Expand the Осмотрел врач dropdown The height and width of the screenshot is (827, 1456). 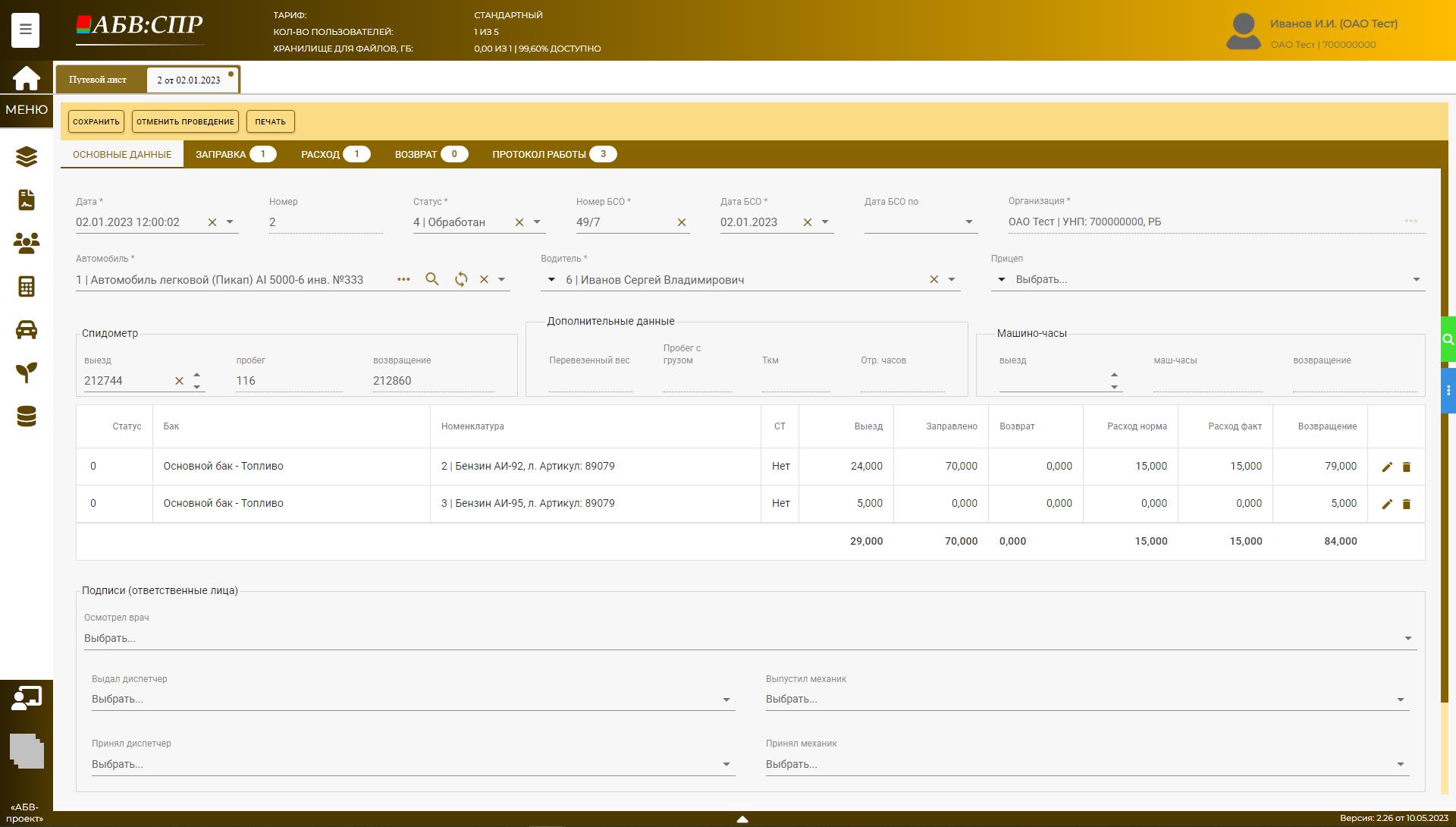point(1407,638)
